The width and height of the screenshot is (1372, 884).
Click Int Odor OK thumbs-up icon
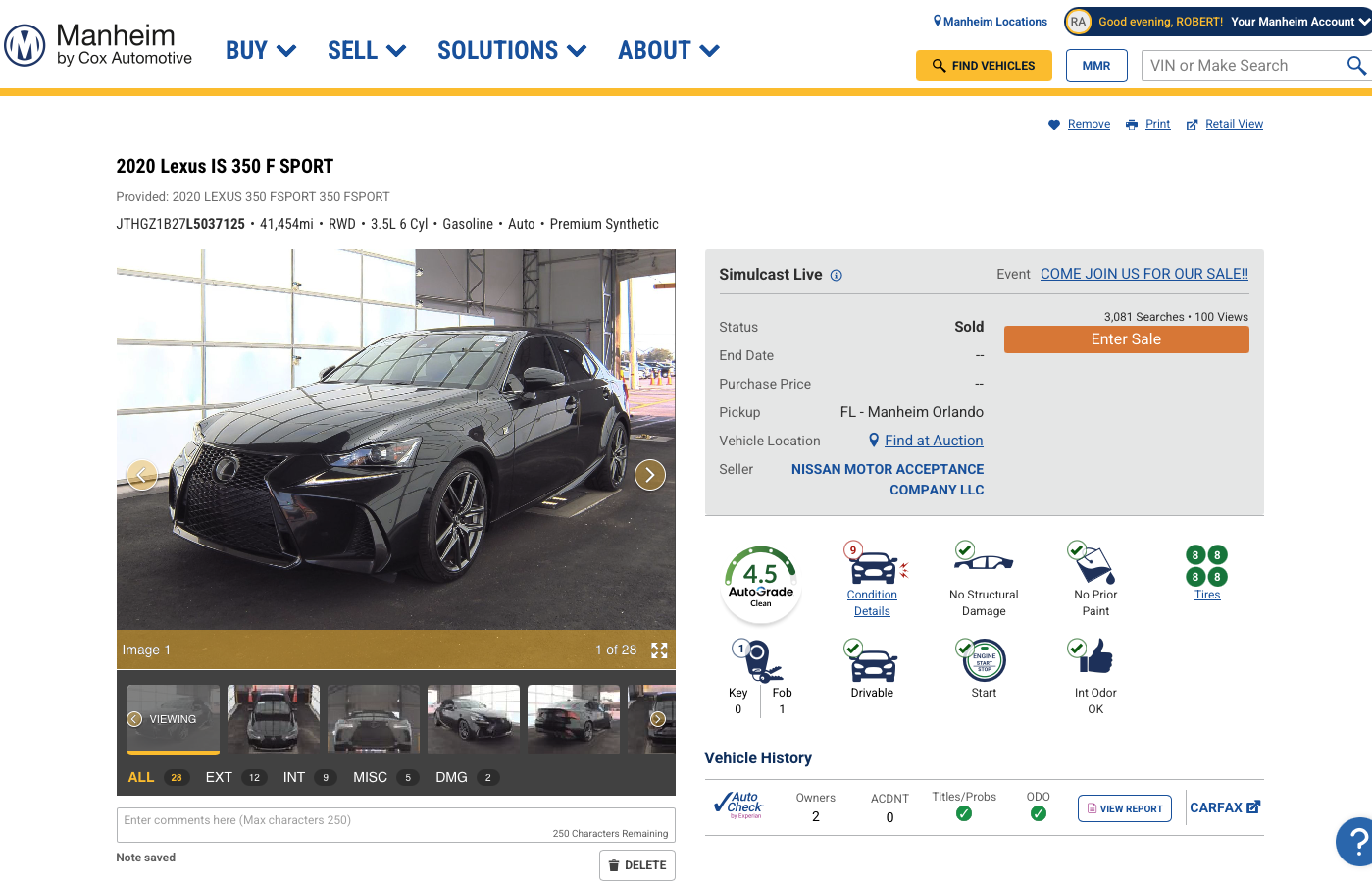(1092, 655)
